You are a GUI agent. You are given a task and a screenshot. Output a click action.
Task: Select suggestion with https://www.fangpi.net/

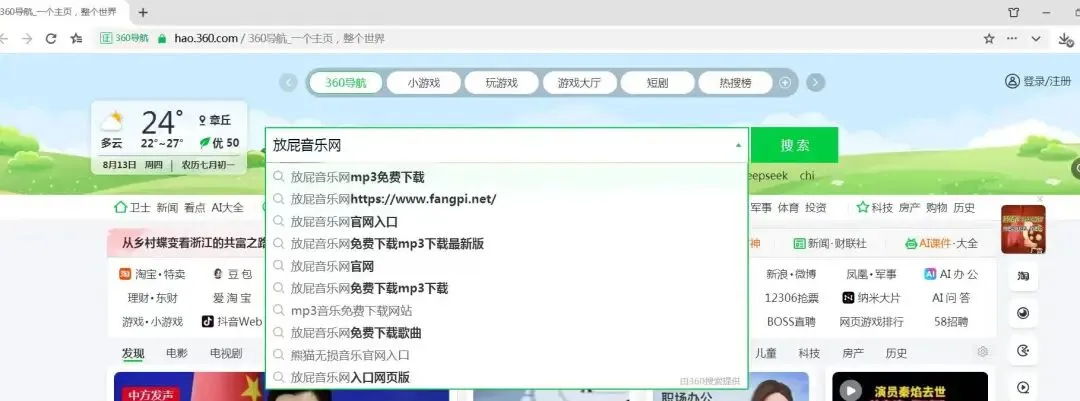coord(506,199)
